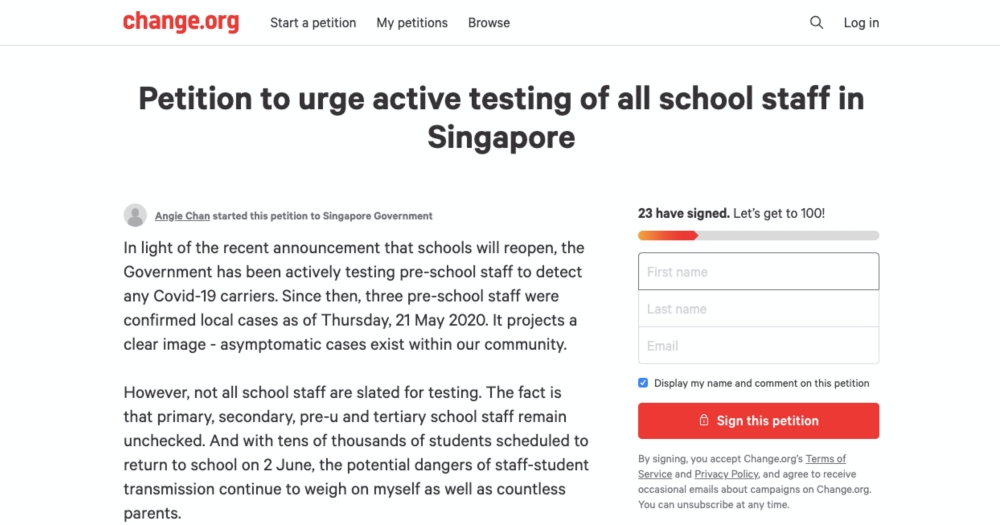
Task: Click the petition title heading
Action: pos(501,117)
